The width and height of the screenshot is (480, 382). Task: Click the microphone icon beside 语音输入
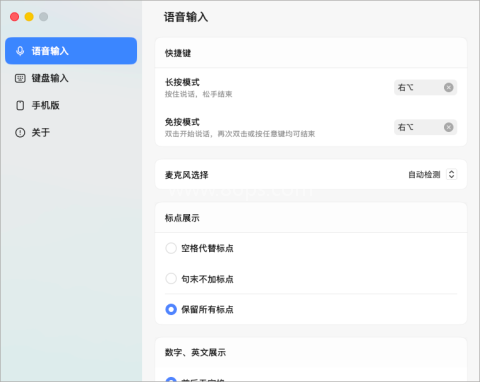point(20,51)
